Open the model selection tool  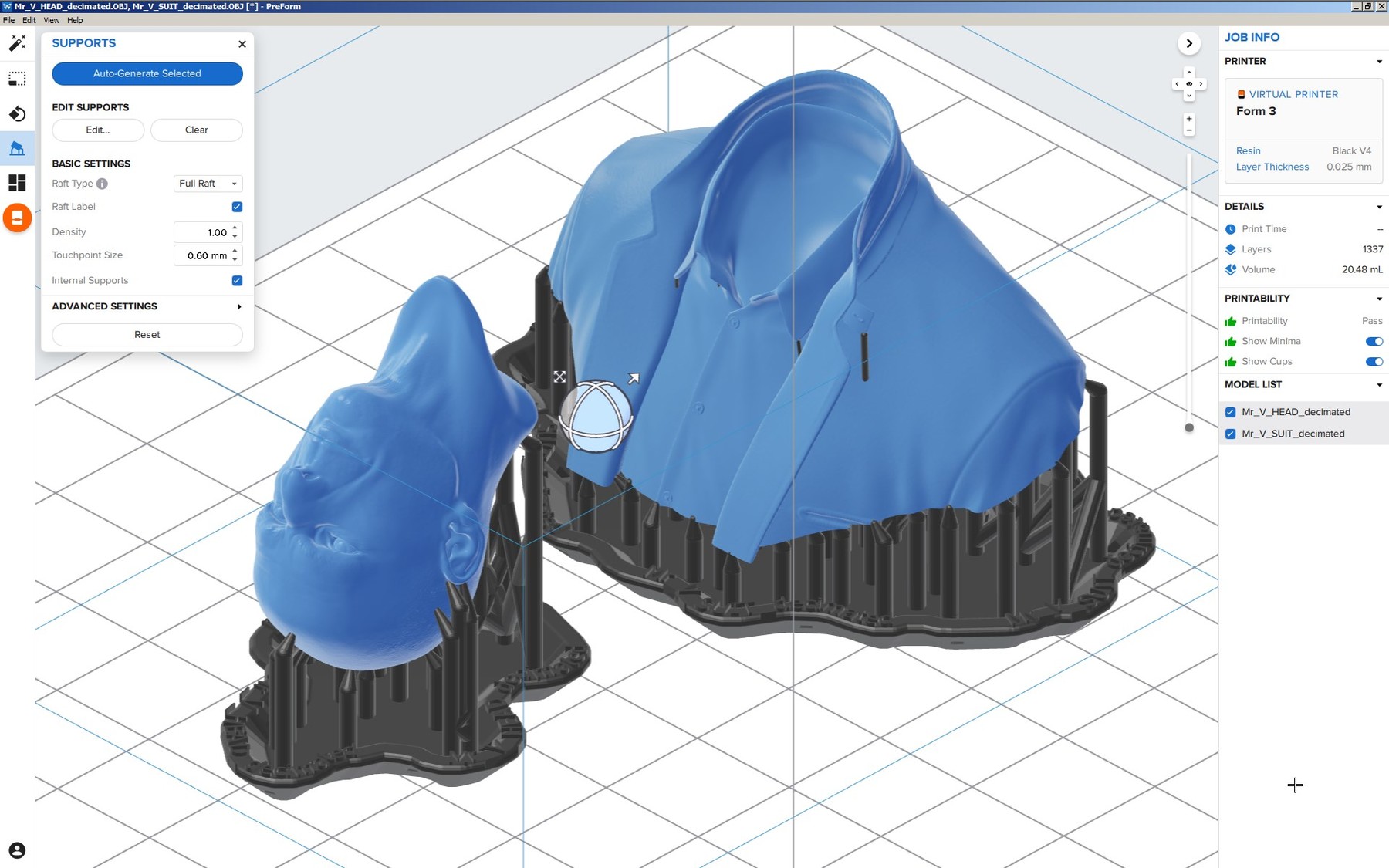point(17,79)
